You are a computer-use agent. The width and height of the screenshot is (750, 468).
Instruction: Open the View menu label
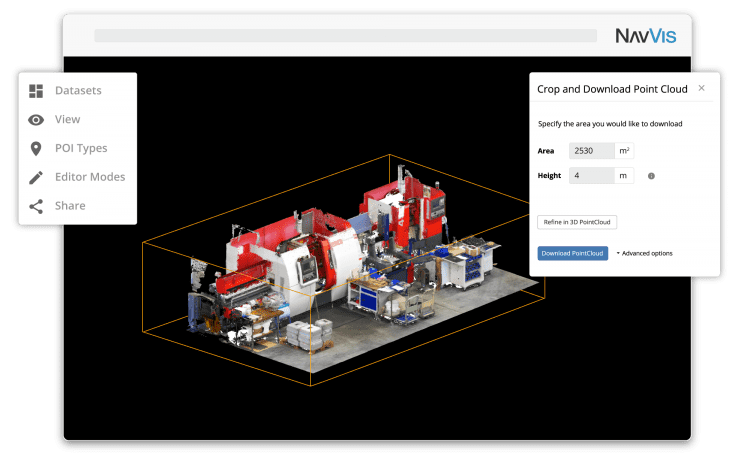[x=67, y=120]
